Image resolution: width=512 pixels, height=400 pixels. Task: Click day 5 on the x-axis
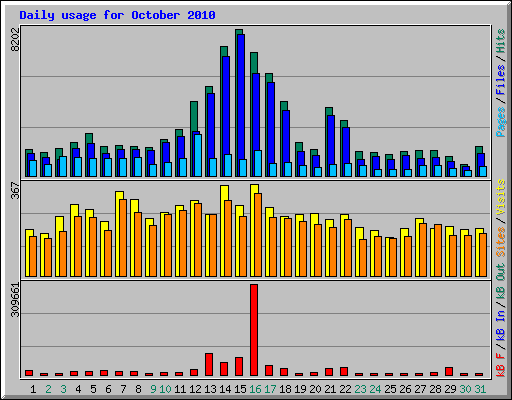93,389
